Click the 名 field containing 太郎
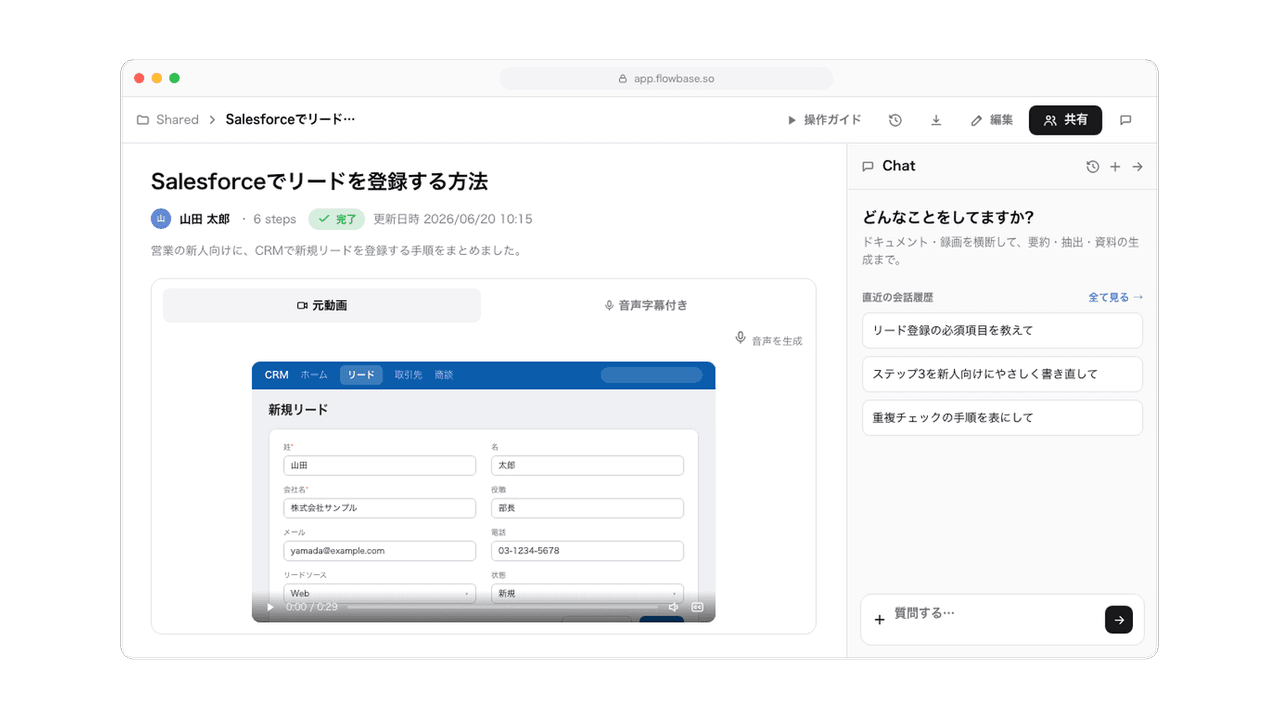 (x=587, y=465)
